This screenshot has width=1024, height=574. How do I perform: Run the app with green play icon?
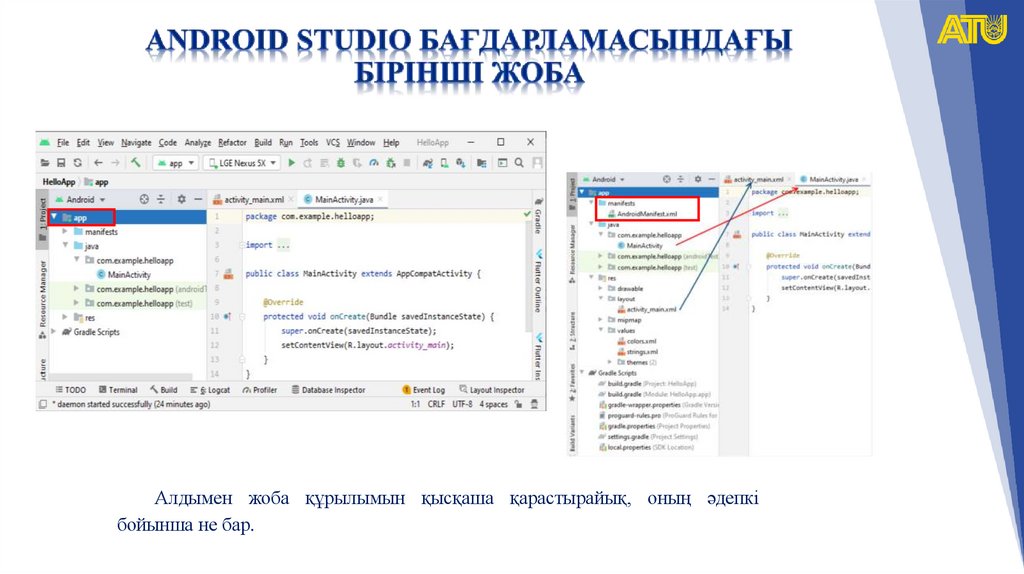point(292,163)
